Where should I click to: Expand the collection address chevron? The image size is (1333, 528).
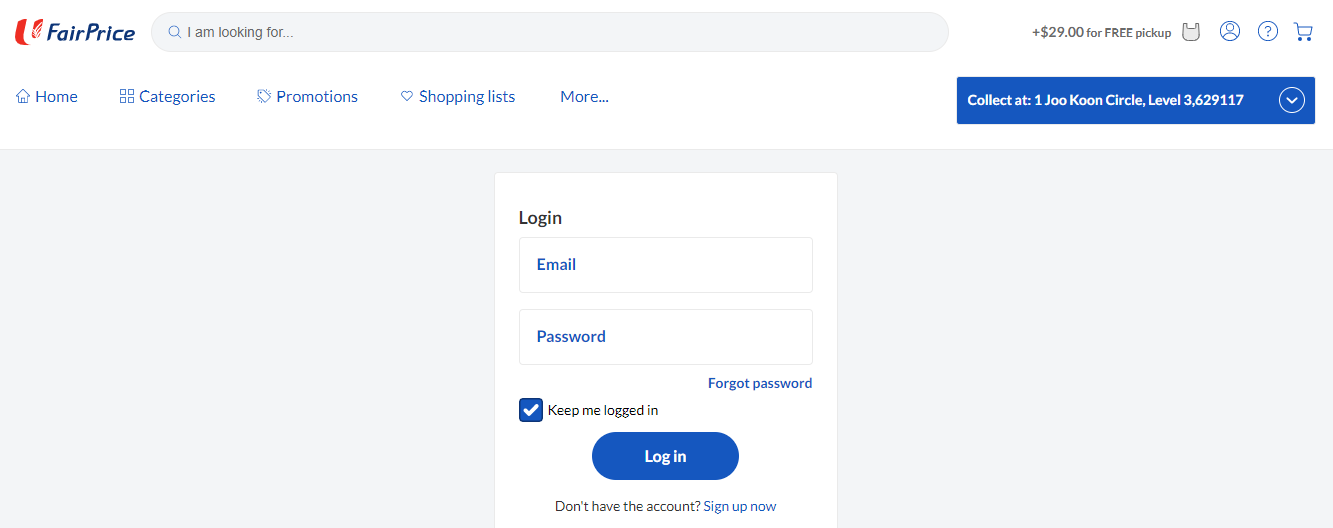(1292, 100)
